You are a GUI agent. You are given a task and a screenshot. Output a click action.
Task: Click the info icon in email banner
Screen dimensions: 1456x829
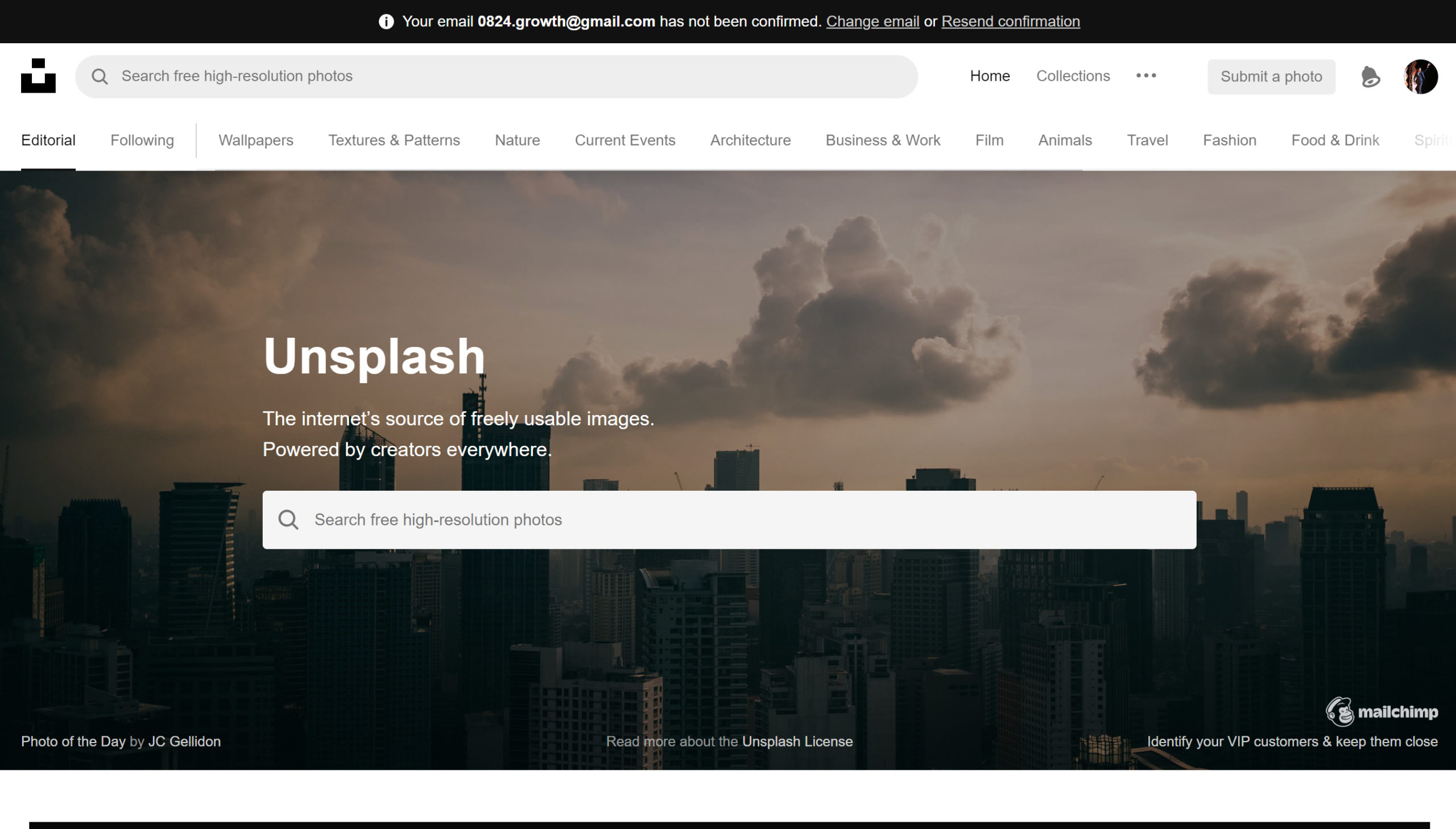point(386,22)
